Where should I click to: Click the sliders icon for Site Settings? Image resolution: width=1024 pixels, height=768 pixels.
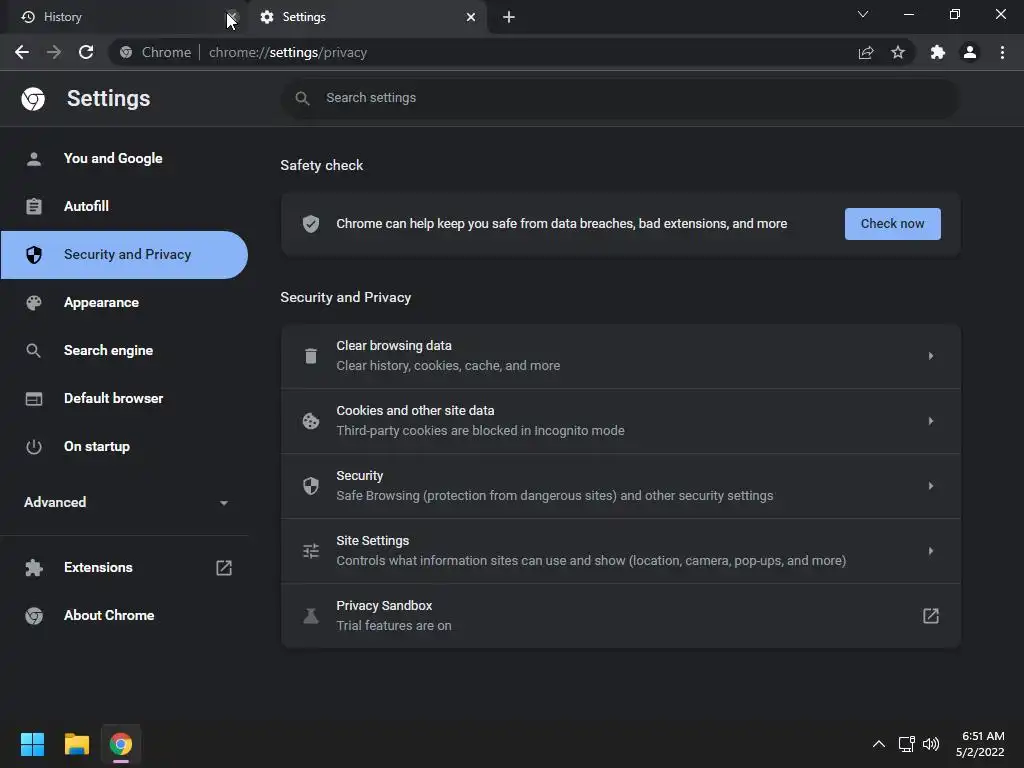coord(311,551)
